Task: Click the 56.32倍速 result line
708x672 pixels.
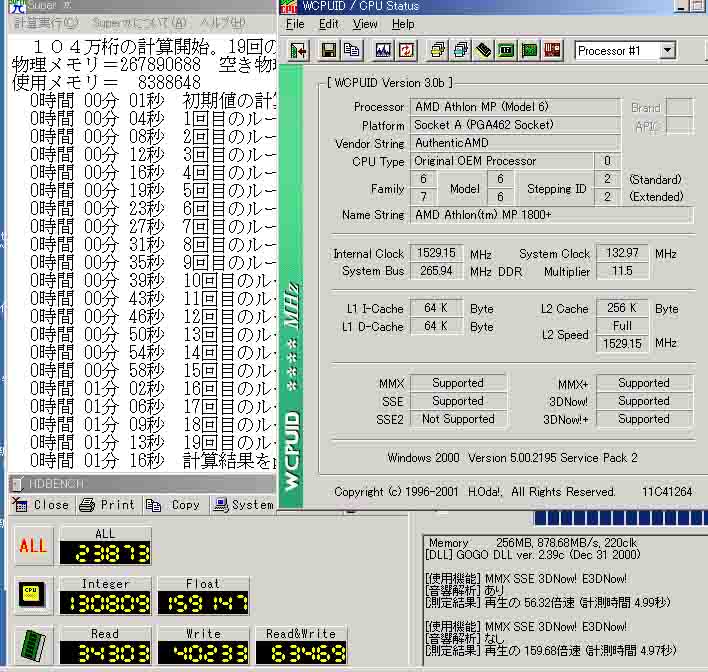Action: click(548, 603)
